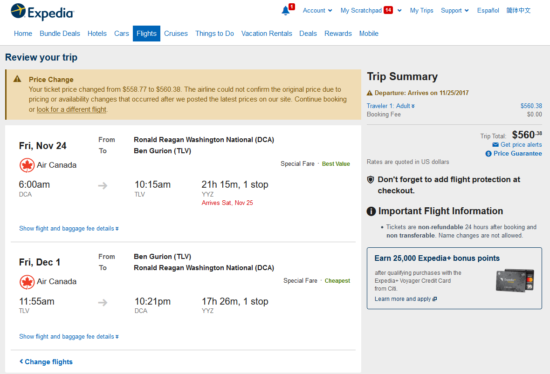This screenshot has height=374, width=550.
Task: Open the Hotels tab
Action: click(x=97, y=33)
